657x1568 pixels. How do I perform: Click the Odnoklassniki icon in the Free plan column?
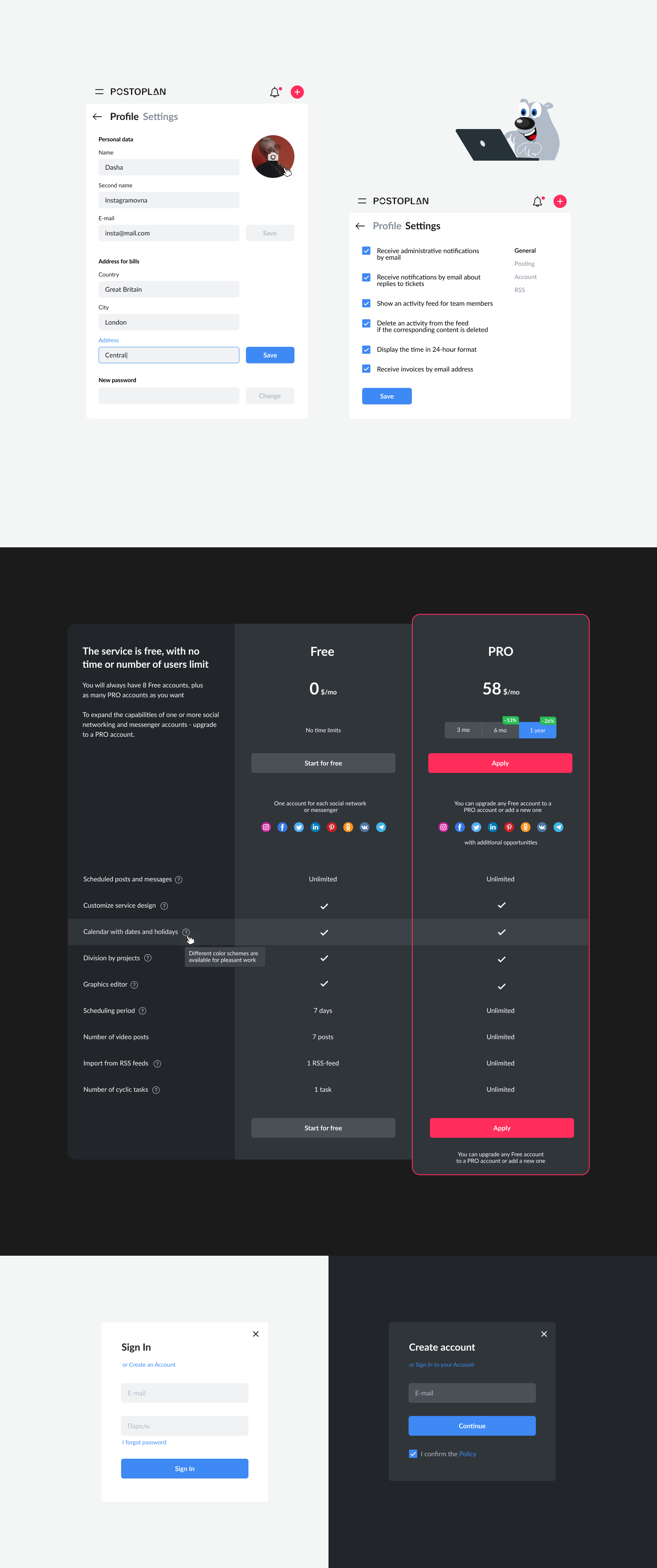tap(348, 827)
